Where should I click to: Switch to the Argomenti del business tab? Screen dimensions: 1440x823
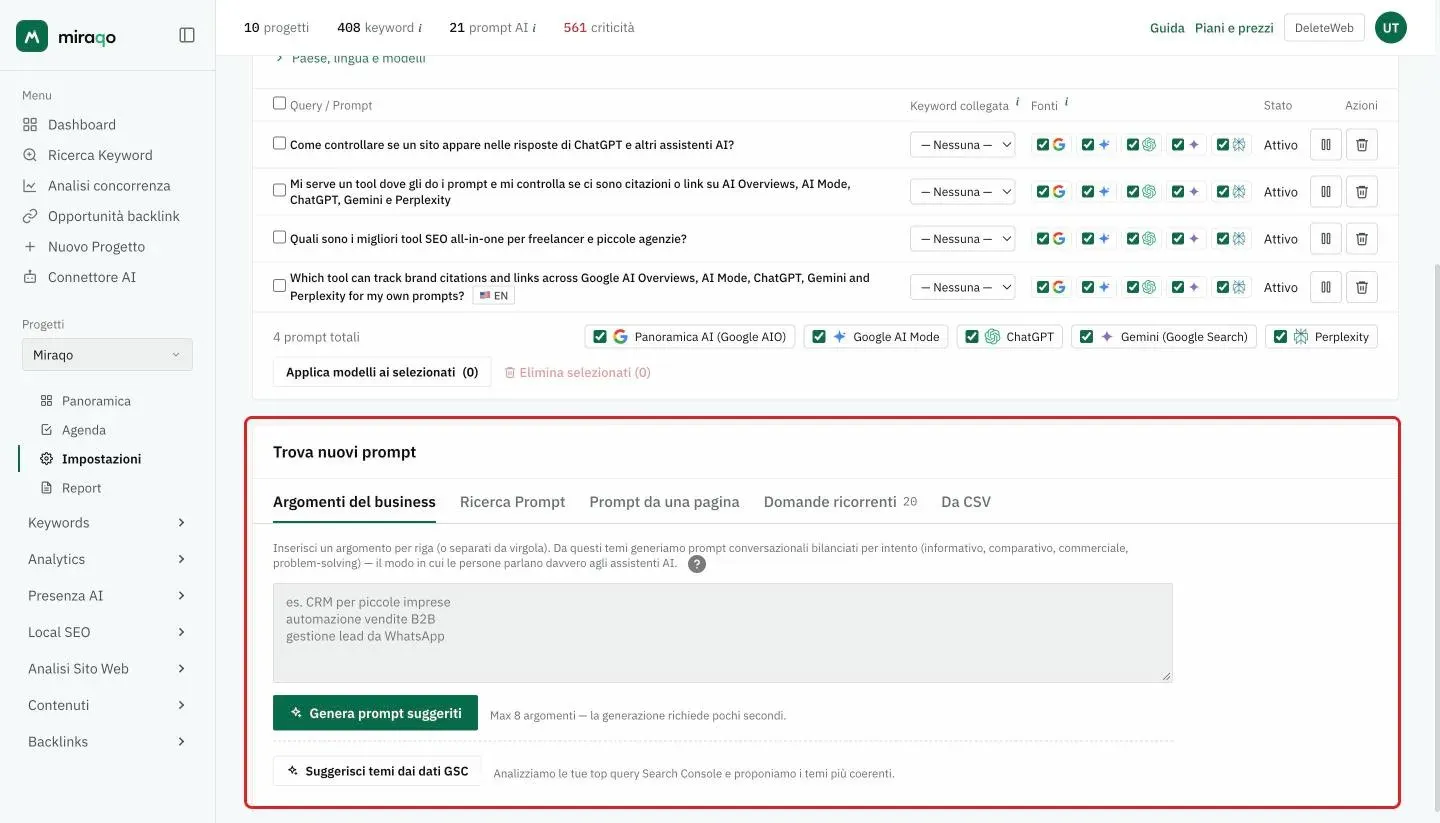point(354,502)
